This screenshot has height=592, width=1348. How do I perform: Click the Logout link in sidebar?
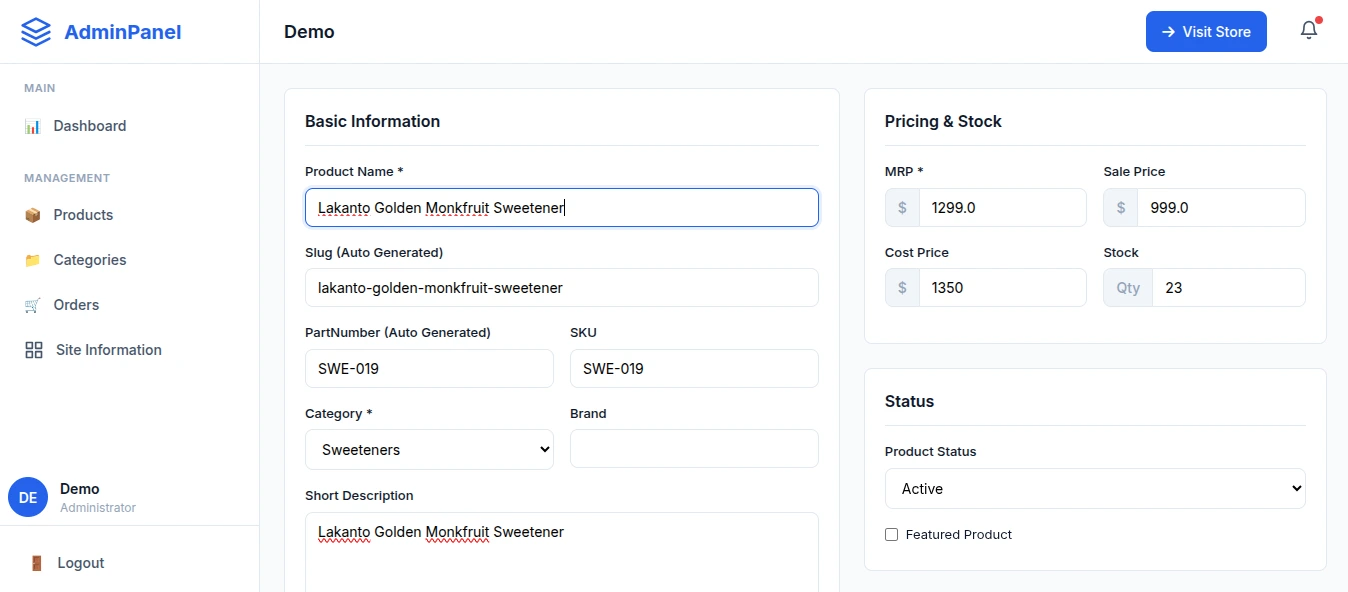[80, 563]
